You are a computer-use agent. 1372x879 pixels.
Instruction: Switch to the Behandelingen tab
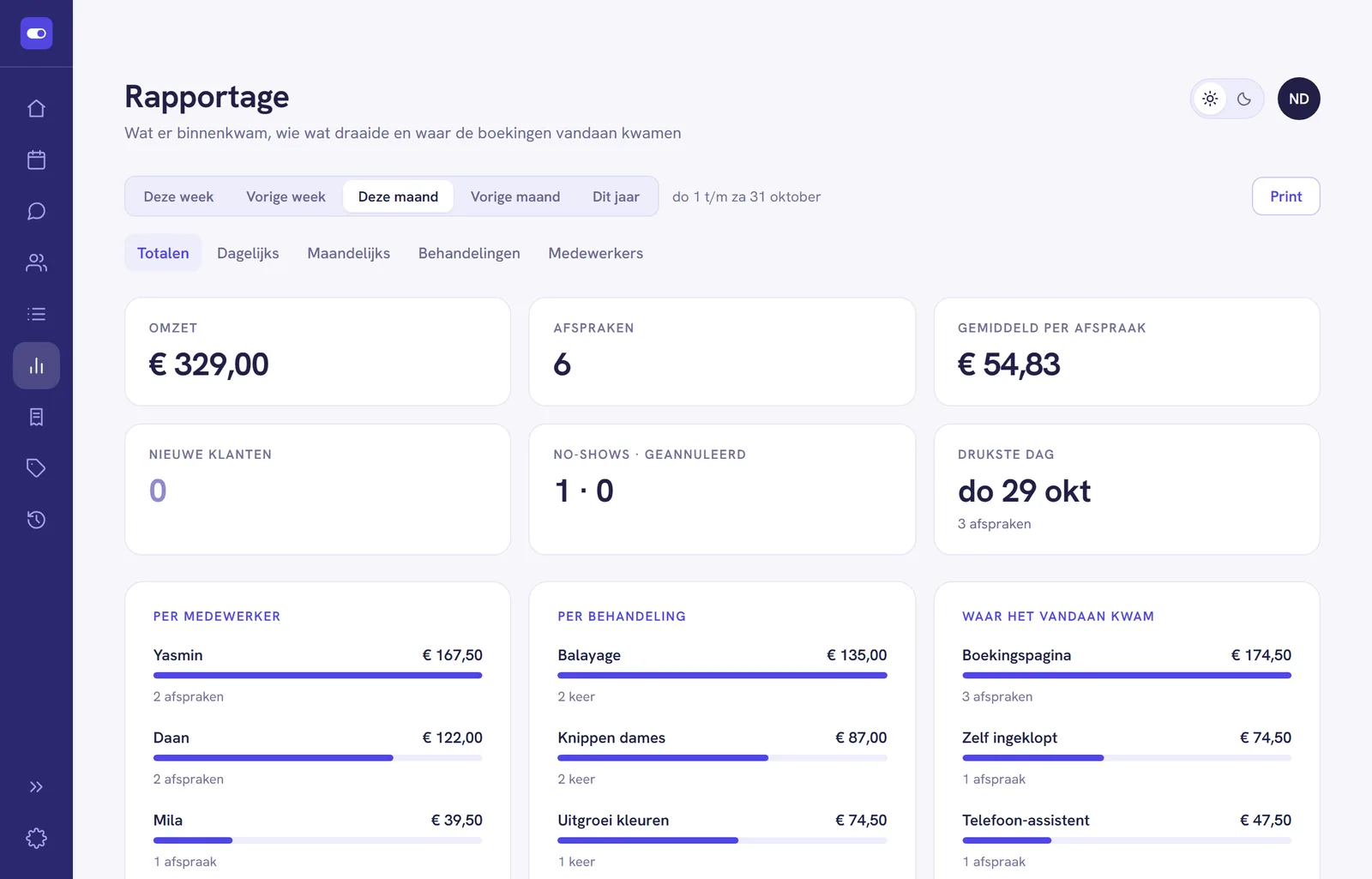[x=469, y=253]
